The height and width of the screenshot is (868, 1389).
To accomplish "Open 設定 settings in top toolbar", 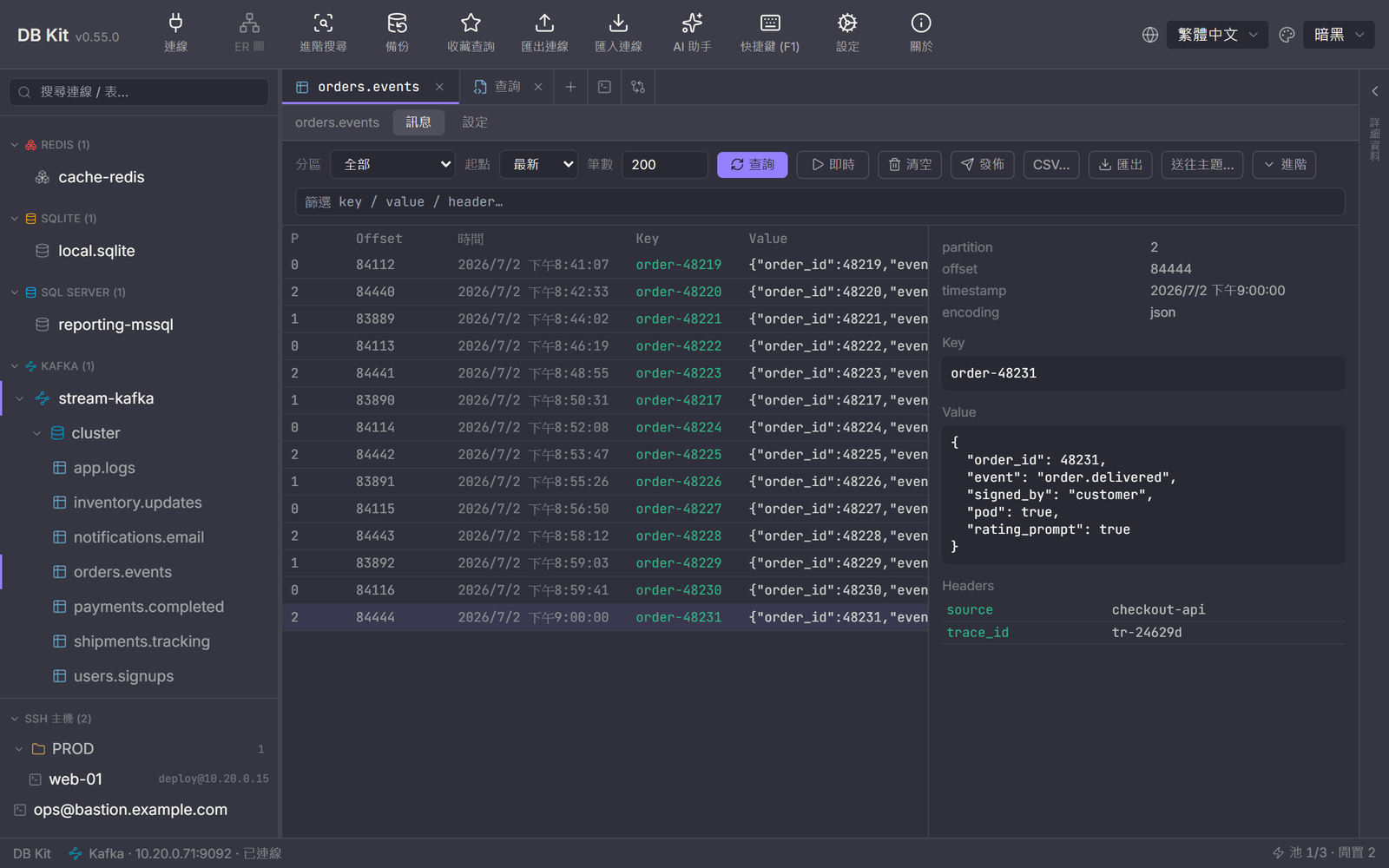I will point(847,33).
